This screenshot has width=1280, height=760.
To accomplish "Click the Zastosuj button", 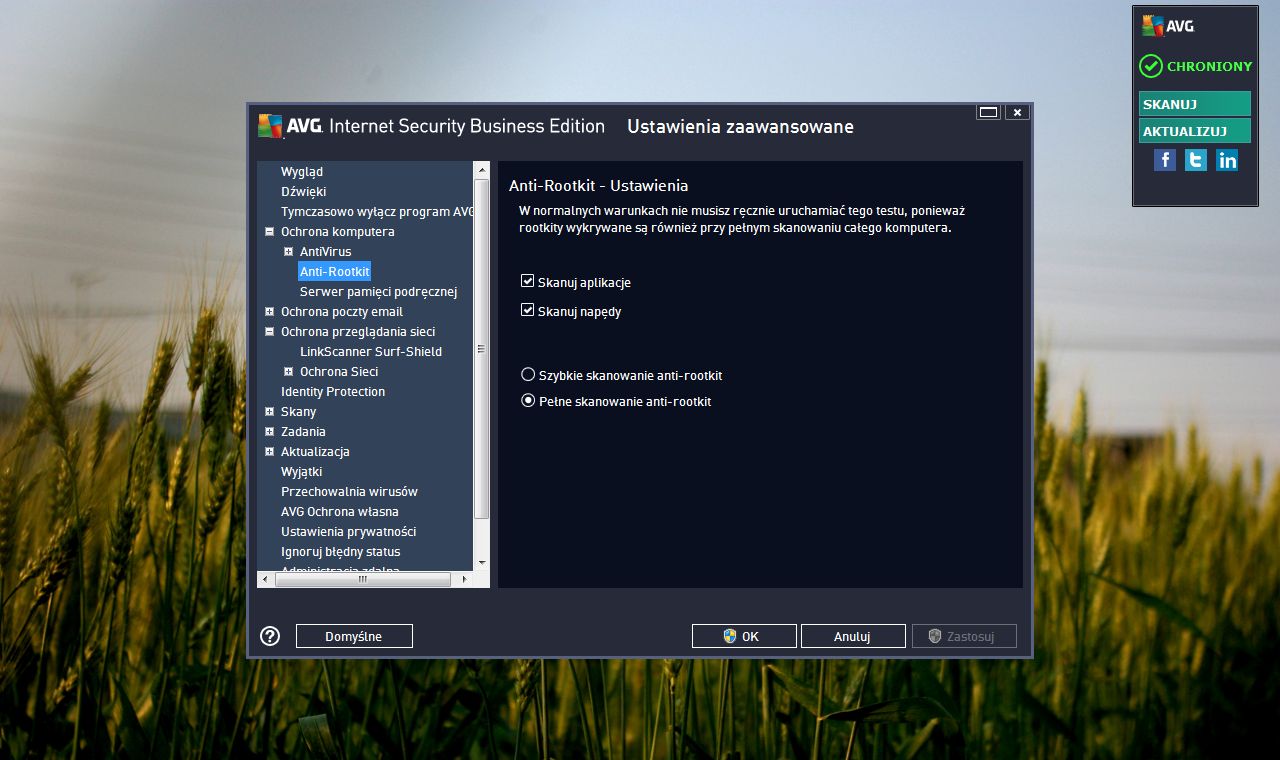I will (x=964, y=636).
